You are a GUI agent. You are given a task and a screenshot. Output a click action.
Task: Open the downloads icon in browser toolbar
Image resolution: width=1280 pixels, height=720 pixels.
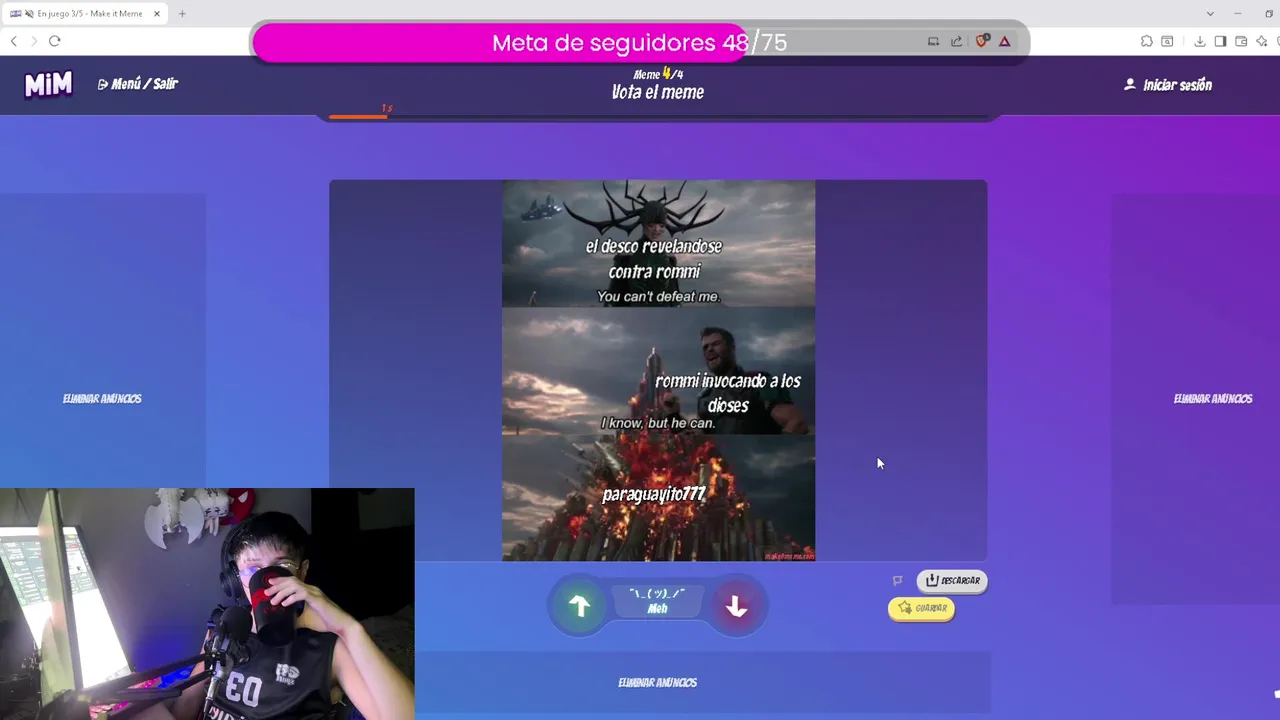pyautogui.click(x=1200, y=41)
